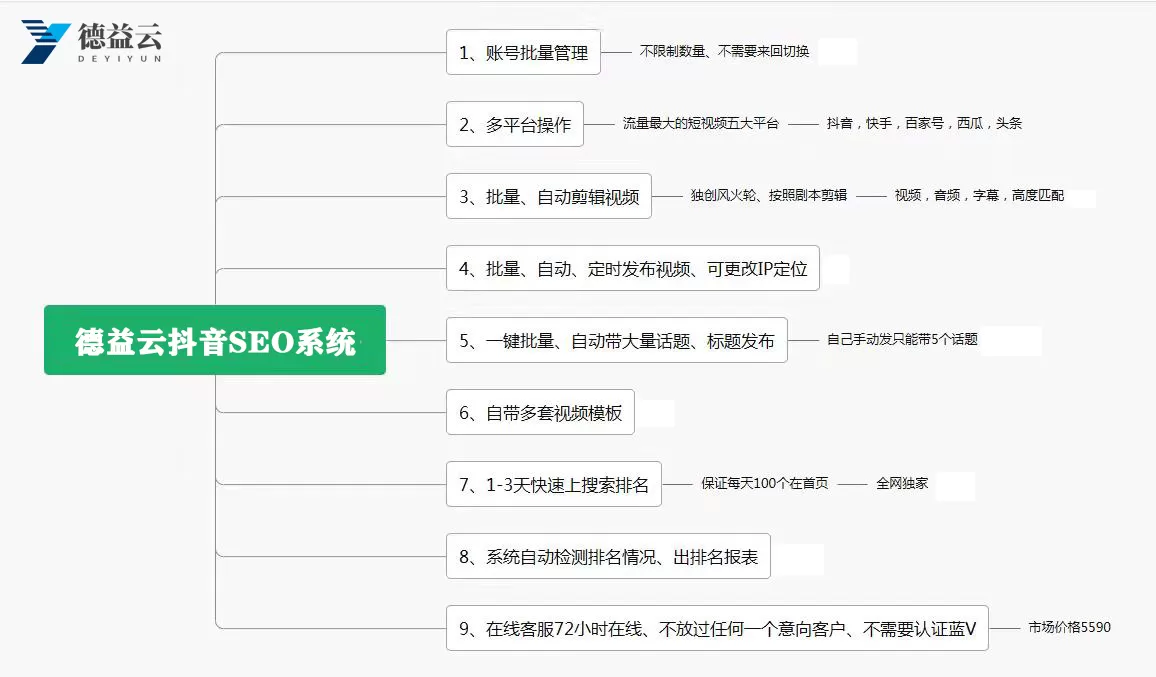Click the 保证每天100个在首页 subtopic
The height and width of the screenshot is (677, 1156).
764,484
